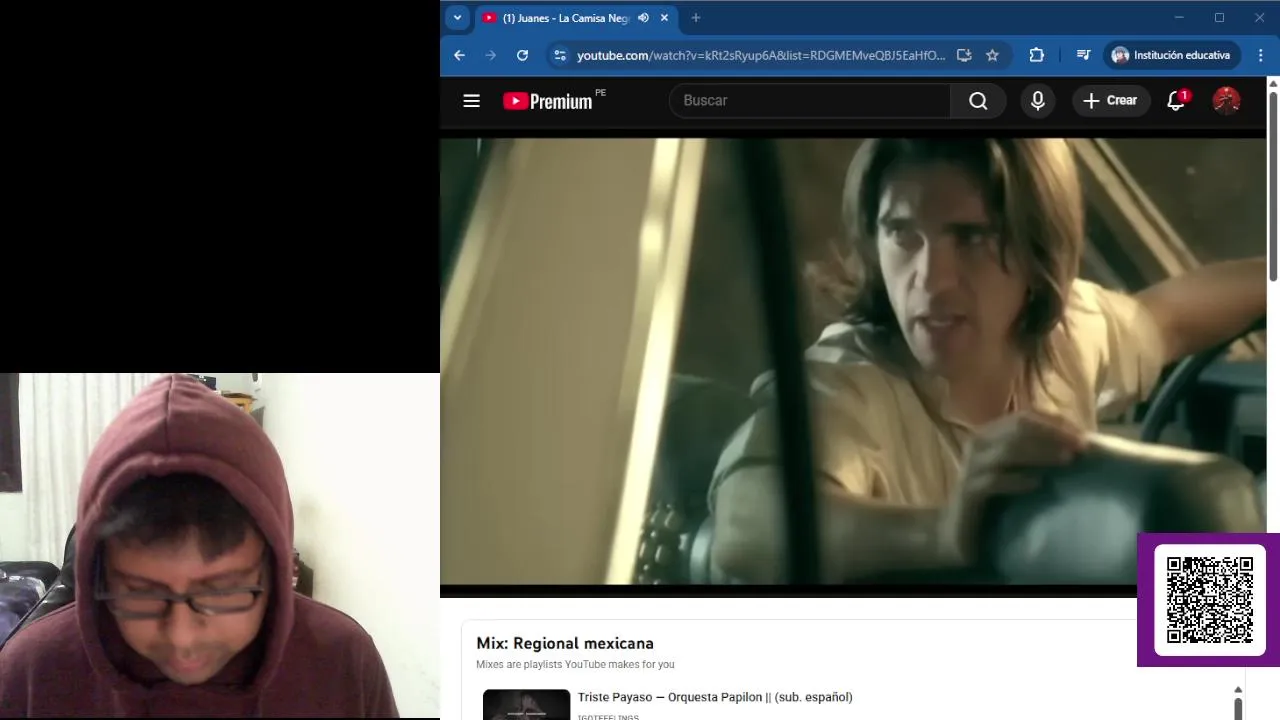
Task: Go back to the previous page
Action: (x=459, y=55)
